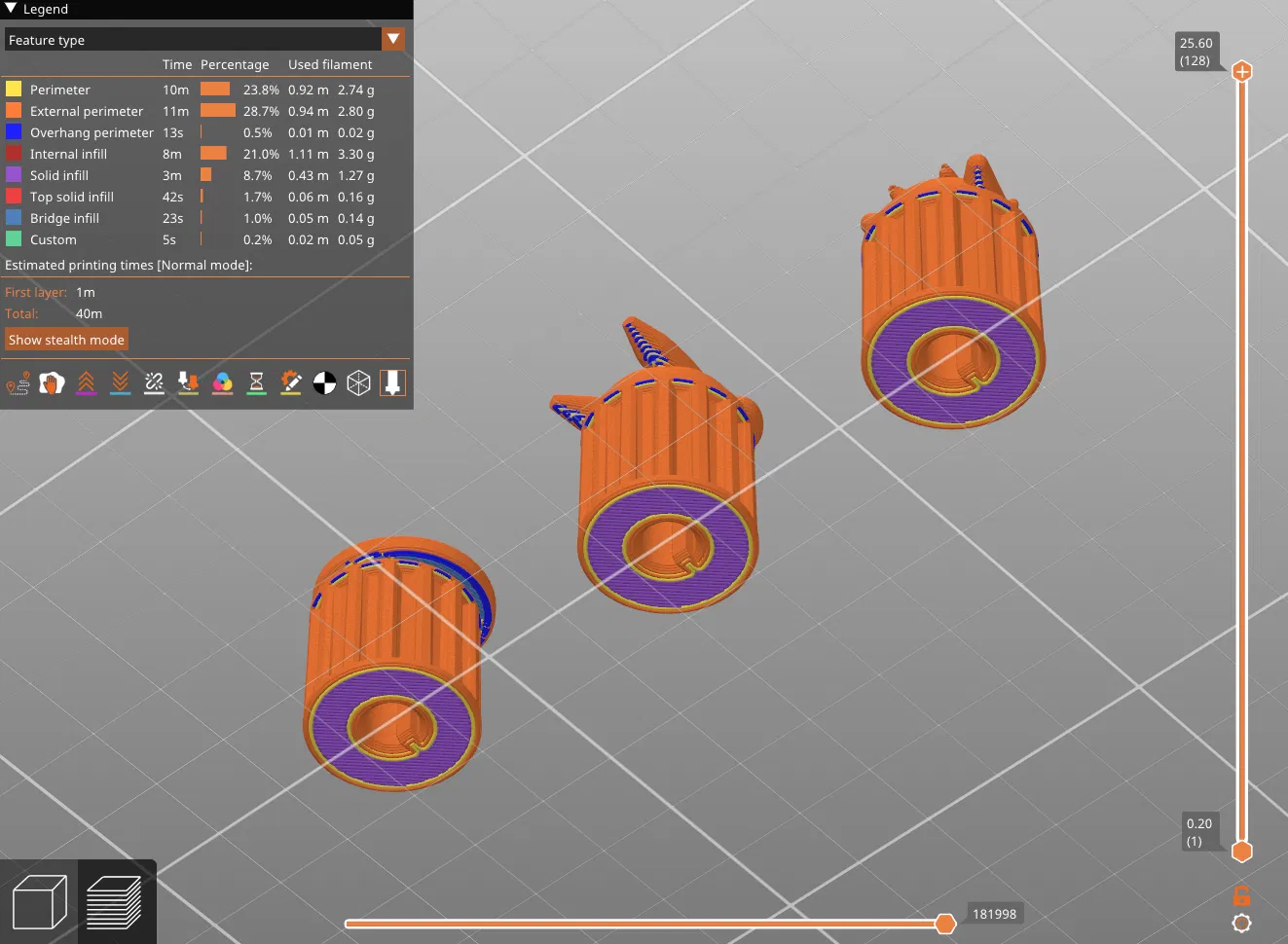Click the 181998 move count label
The height and width of the screenshot is (944, 1288).
pos(994,914)
